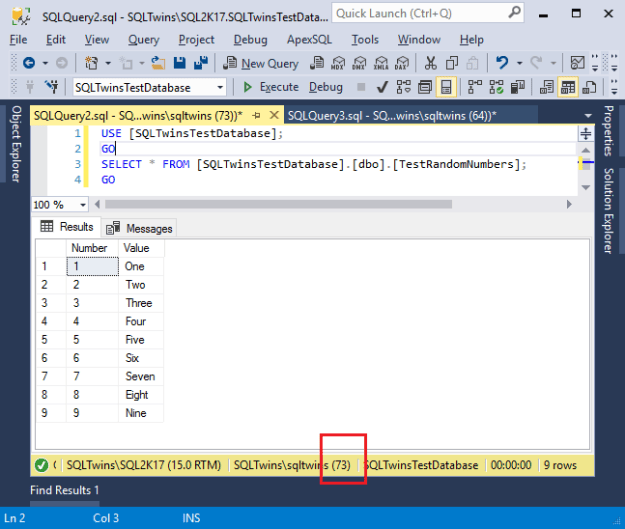Screen dimensions: 625x529
Task: Click the editor horizontal scrollbar thumb
Action: tap(278, 205)
